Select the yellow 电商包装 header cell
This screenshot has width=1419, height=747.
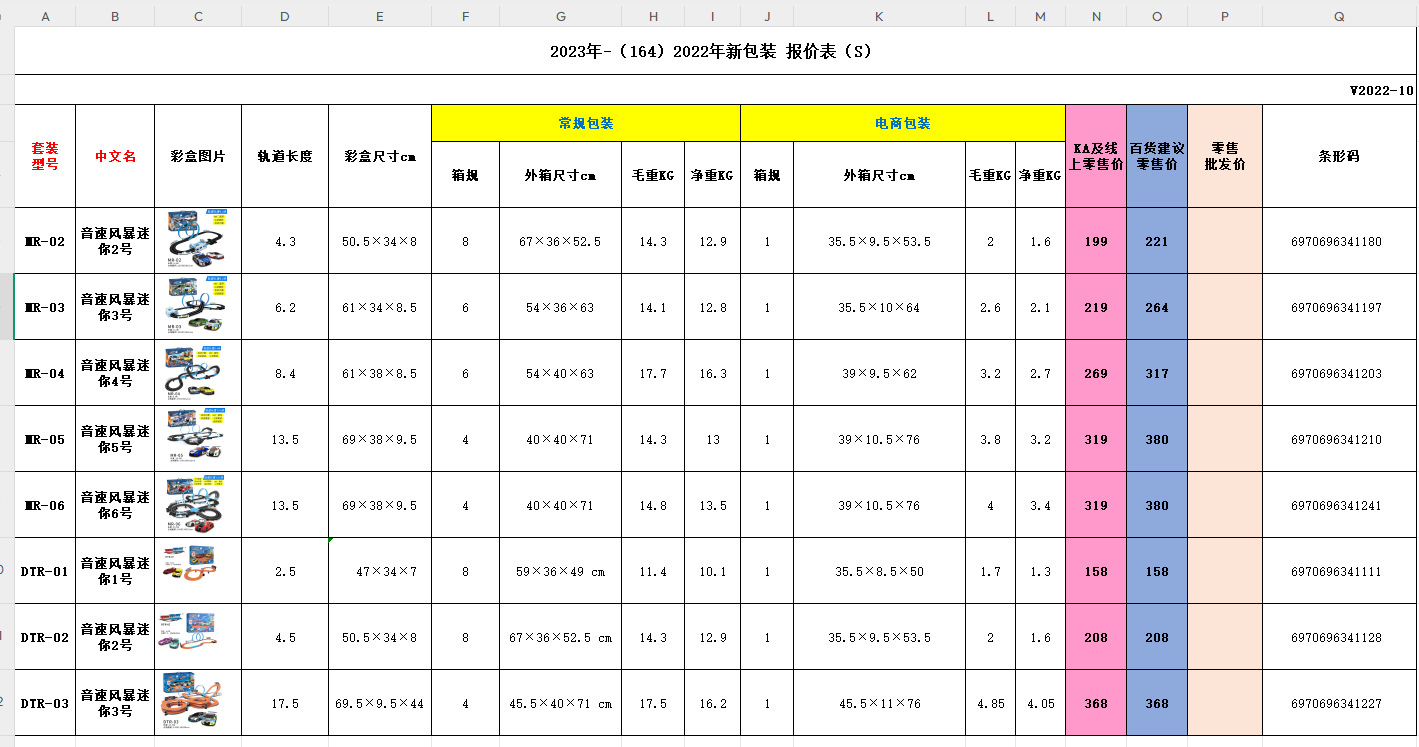(901, 122)
